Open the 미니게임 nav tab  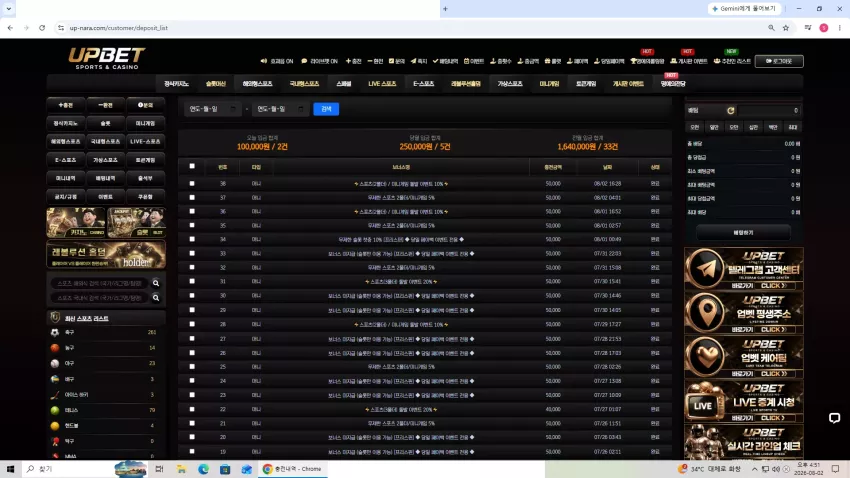tap(549, 83)
